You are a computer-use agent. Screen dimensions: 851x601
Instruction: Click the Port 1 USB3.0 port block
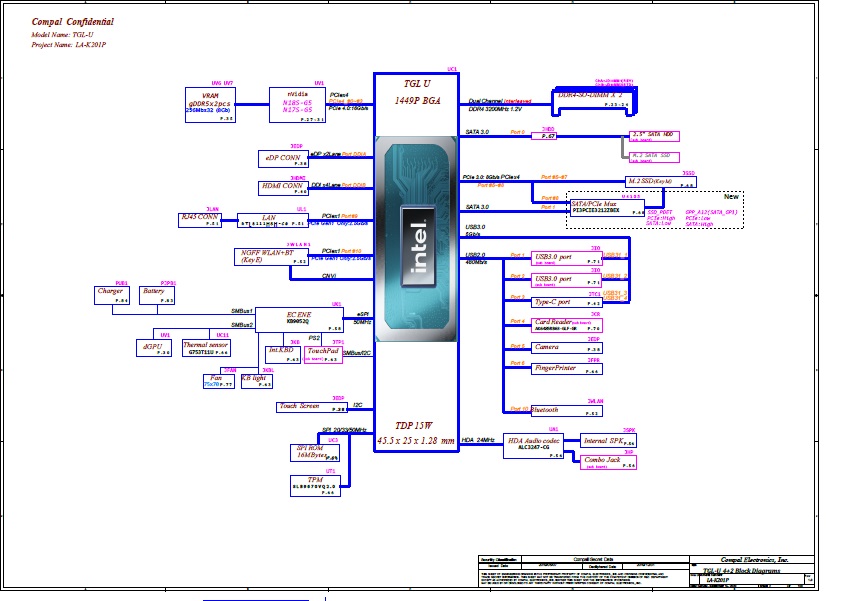[x=567, y=258]
